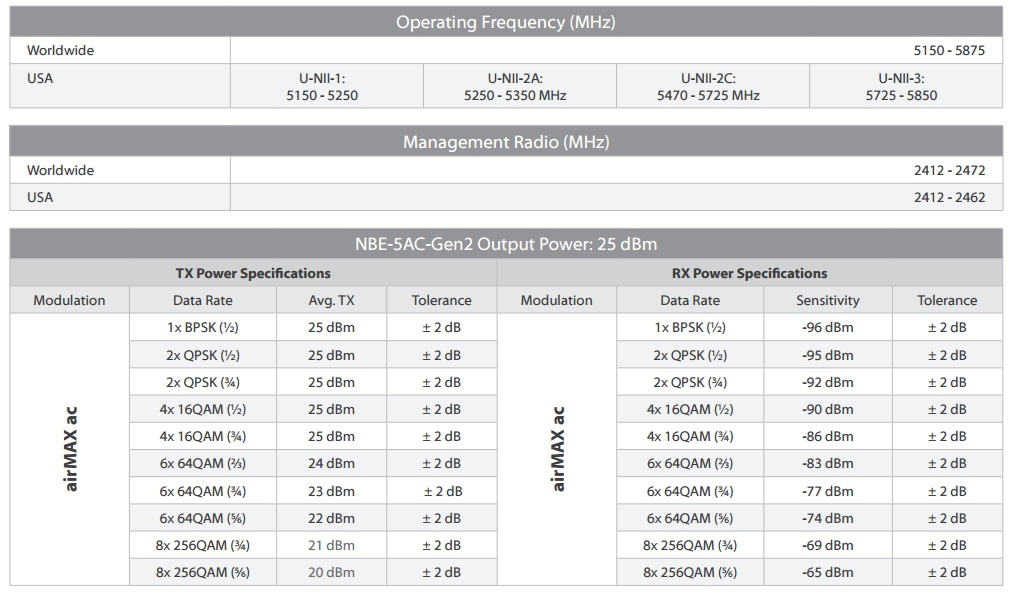This screenshot has width=1015, height=600.
Task: Click '8x 256QAM (⅚)' in the TX Data Rate column
Action: click(x=203, y=572)
